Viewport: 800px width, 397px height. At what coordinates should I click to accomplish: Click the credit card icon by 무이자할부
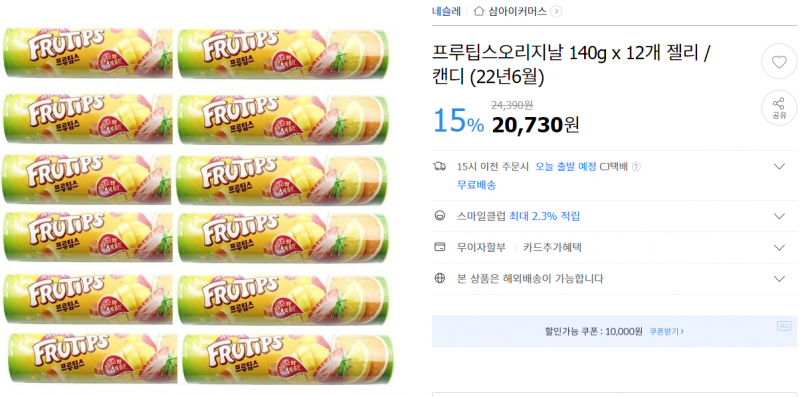tap(439, 247)
